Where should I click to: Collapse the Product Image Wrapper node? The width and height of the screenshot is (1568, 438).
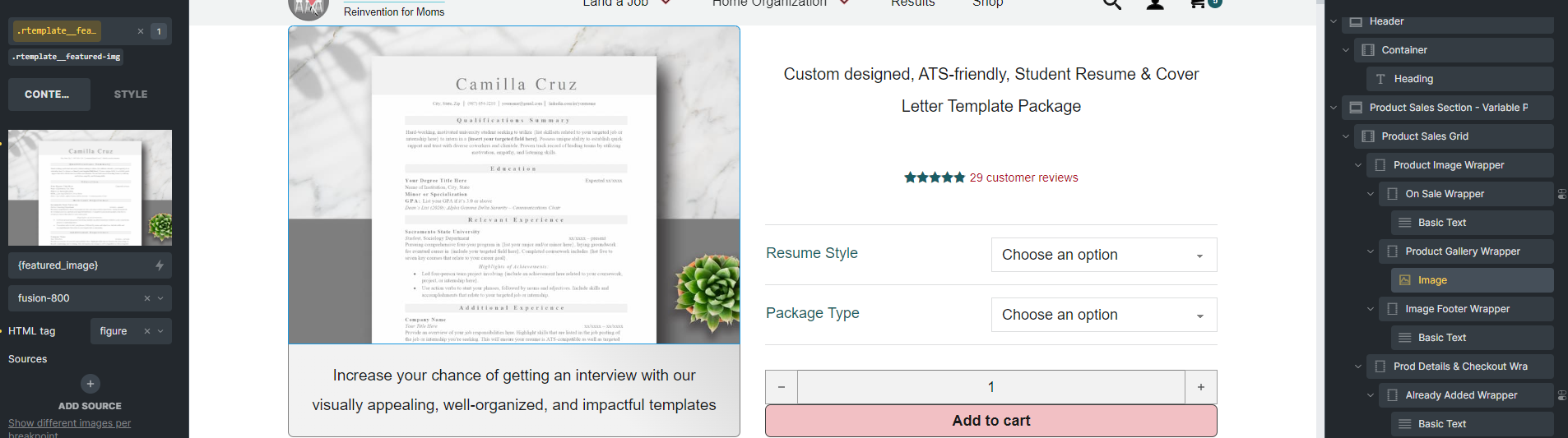pyautogui.click(x=1358, y=165)
